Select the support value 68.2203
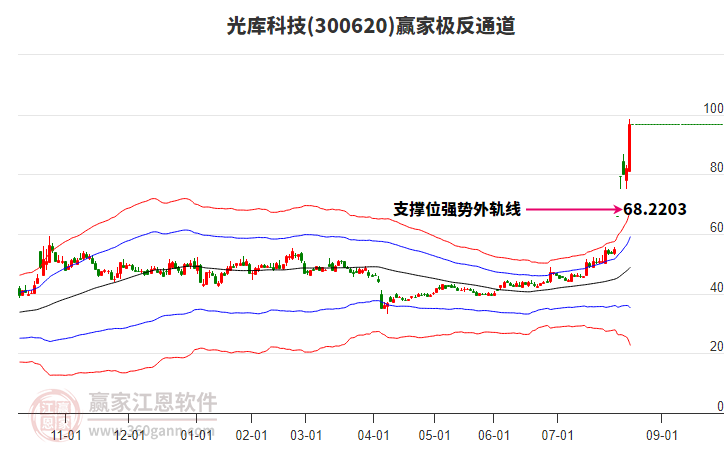Image resolution: width=726 pixels, height=450 pixels. point(655,209)
